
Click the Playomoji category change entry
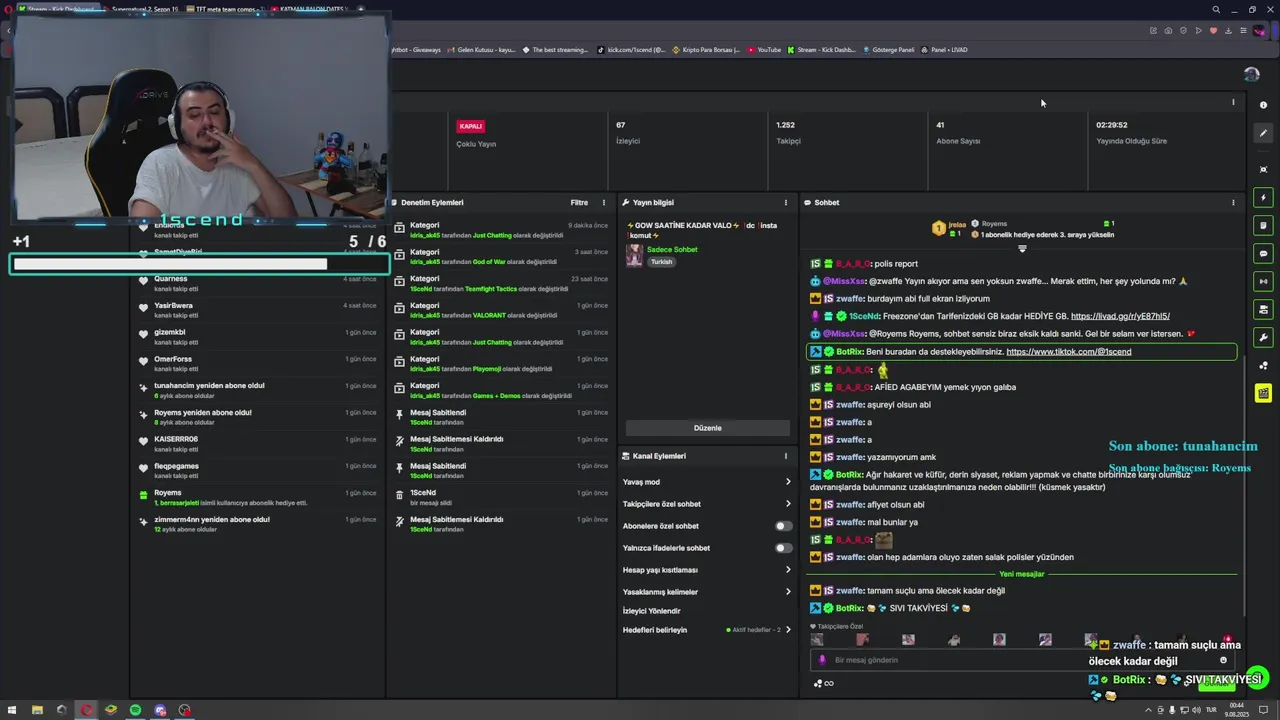(x=500, y=363)
